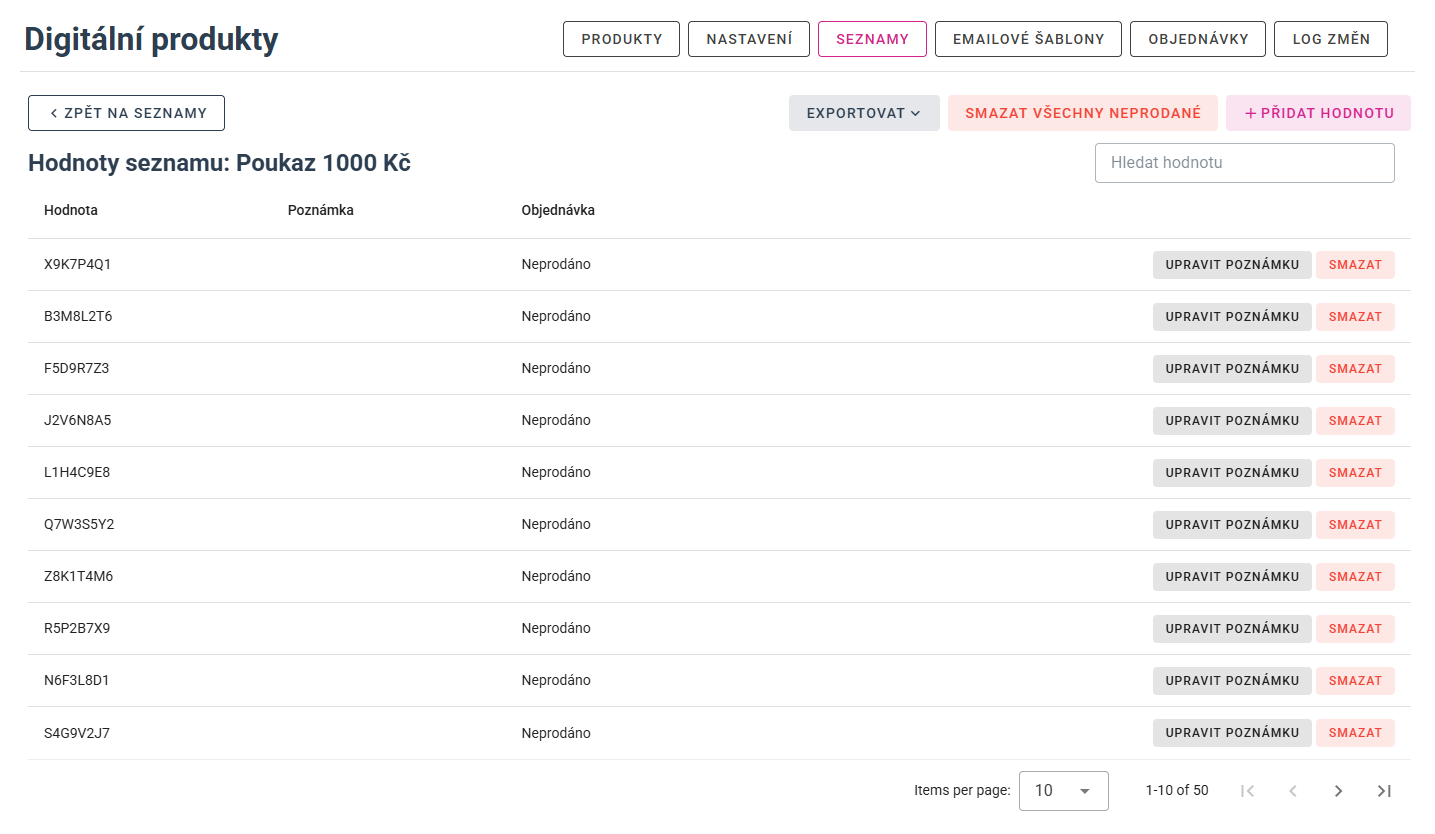The width and height of the screenshot is (1435, 834).
Task: Click the previous page arrow icon
Action: 1292,791
